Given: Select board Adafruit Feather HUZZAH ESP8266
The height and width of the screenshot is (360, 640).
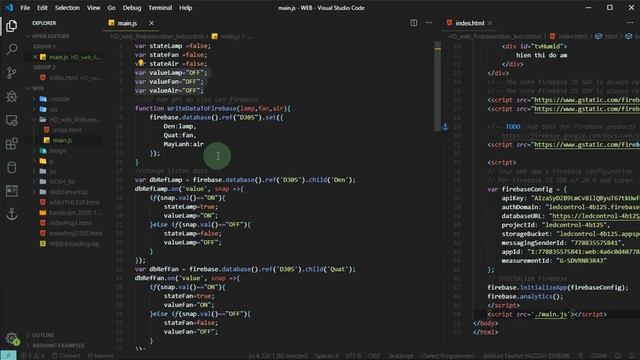Looking at the screenshot, I should 527,356.
